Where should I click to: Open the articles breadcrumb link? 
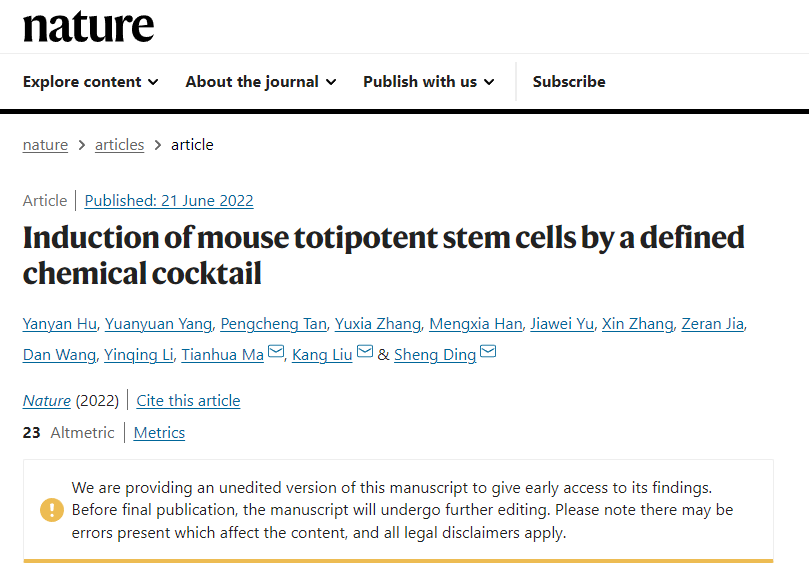tap(119, 145)
